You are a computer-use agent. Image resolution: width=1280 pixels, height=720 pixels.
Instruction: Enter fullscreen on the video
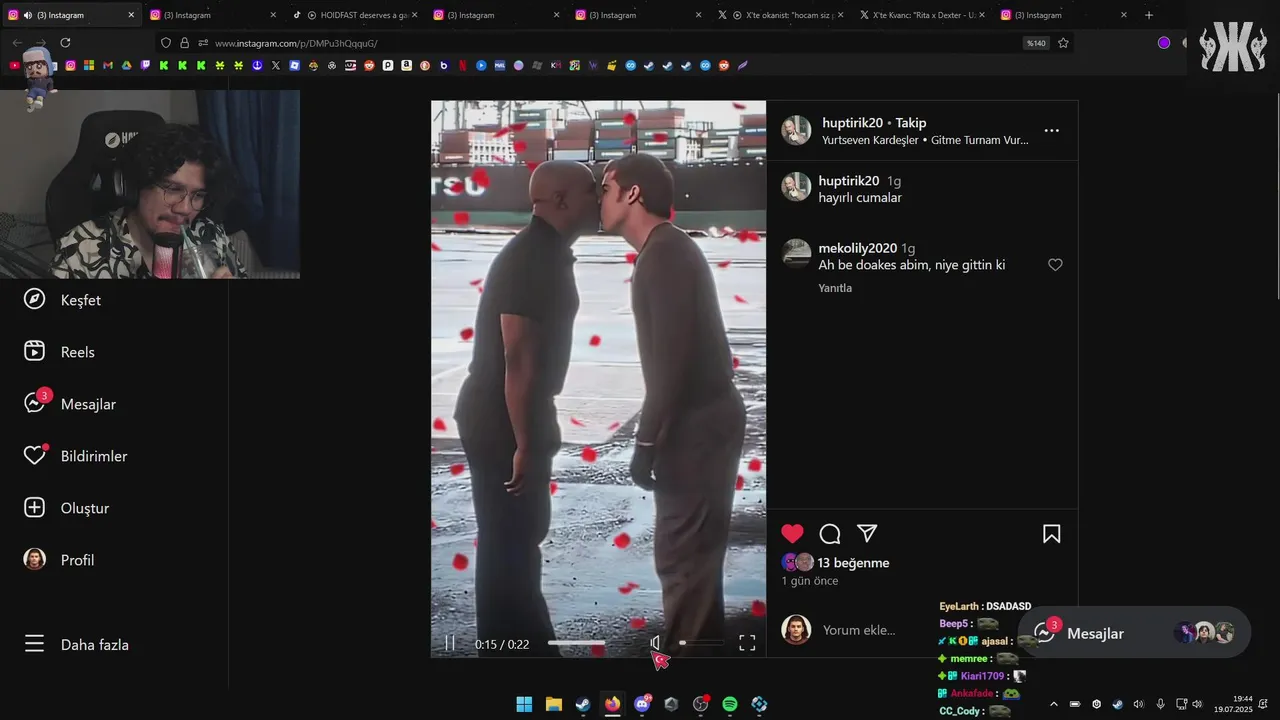747,643
